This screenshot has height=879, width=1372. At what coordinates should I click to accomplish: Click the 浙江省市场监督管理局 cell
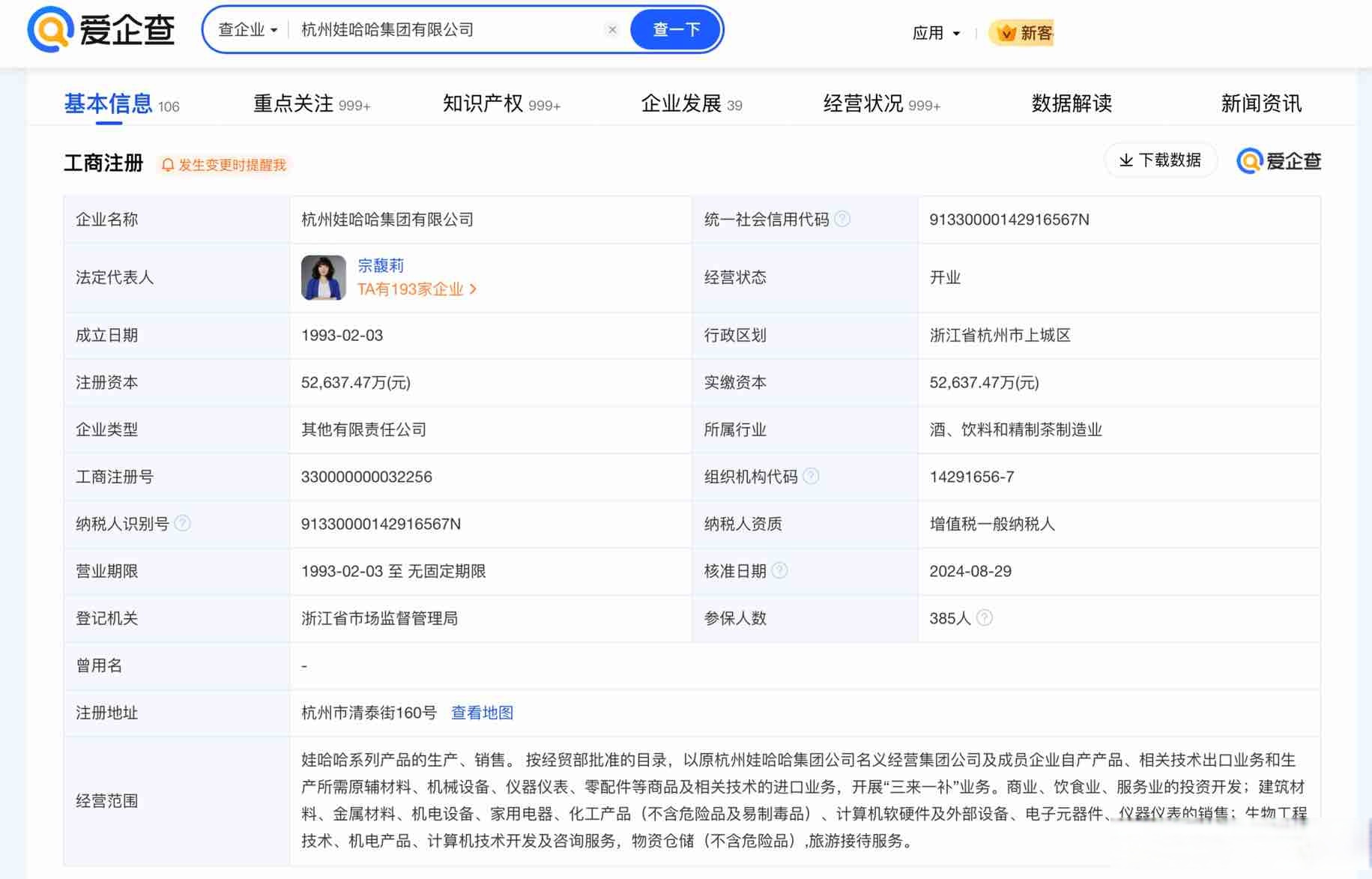pos(379,618)
